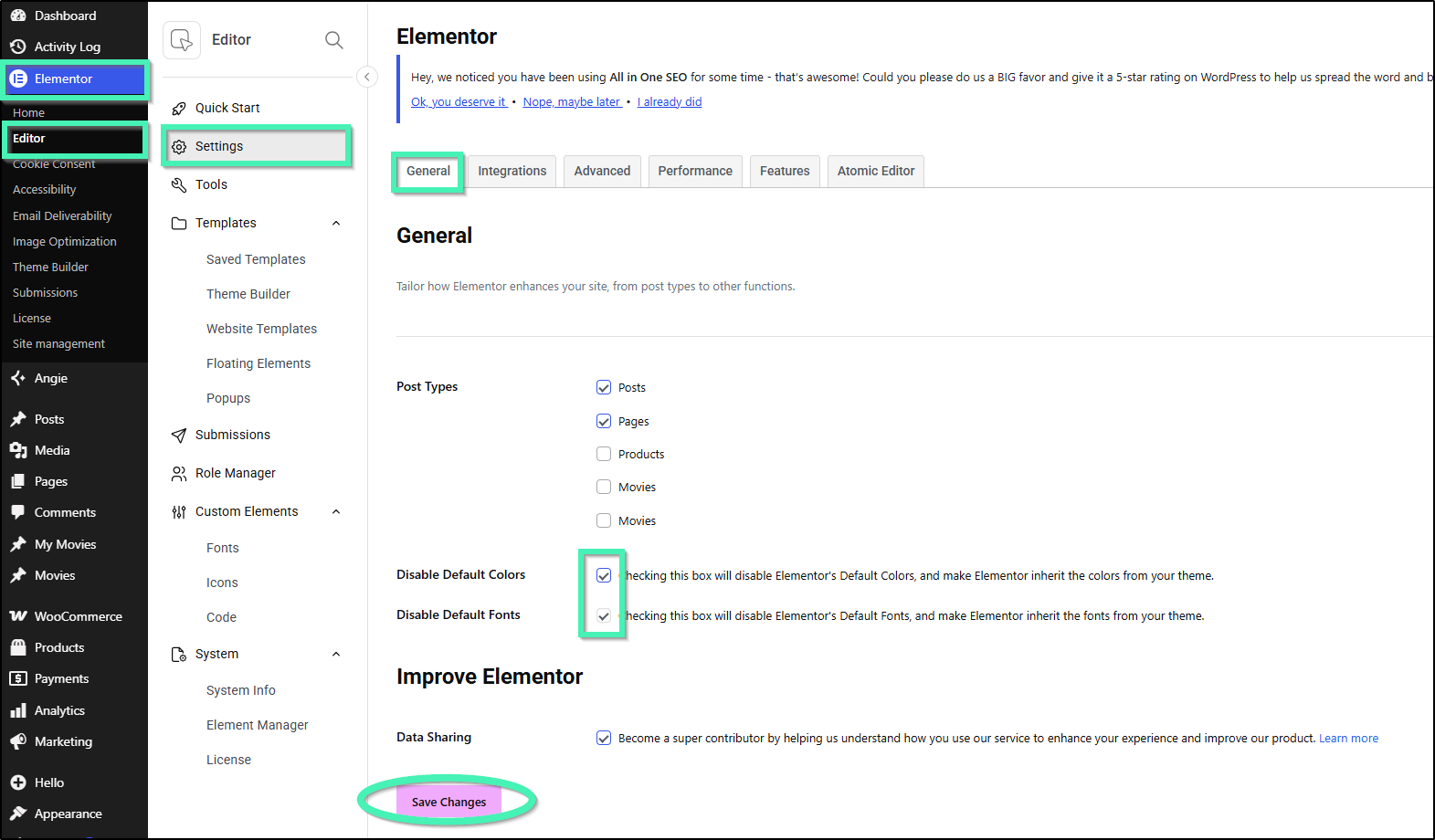Uncheck the Posts post type checkbox

(x=604, y=387)
